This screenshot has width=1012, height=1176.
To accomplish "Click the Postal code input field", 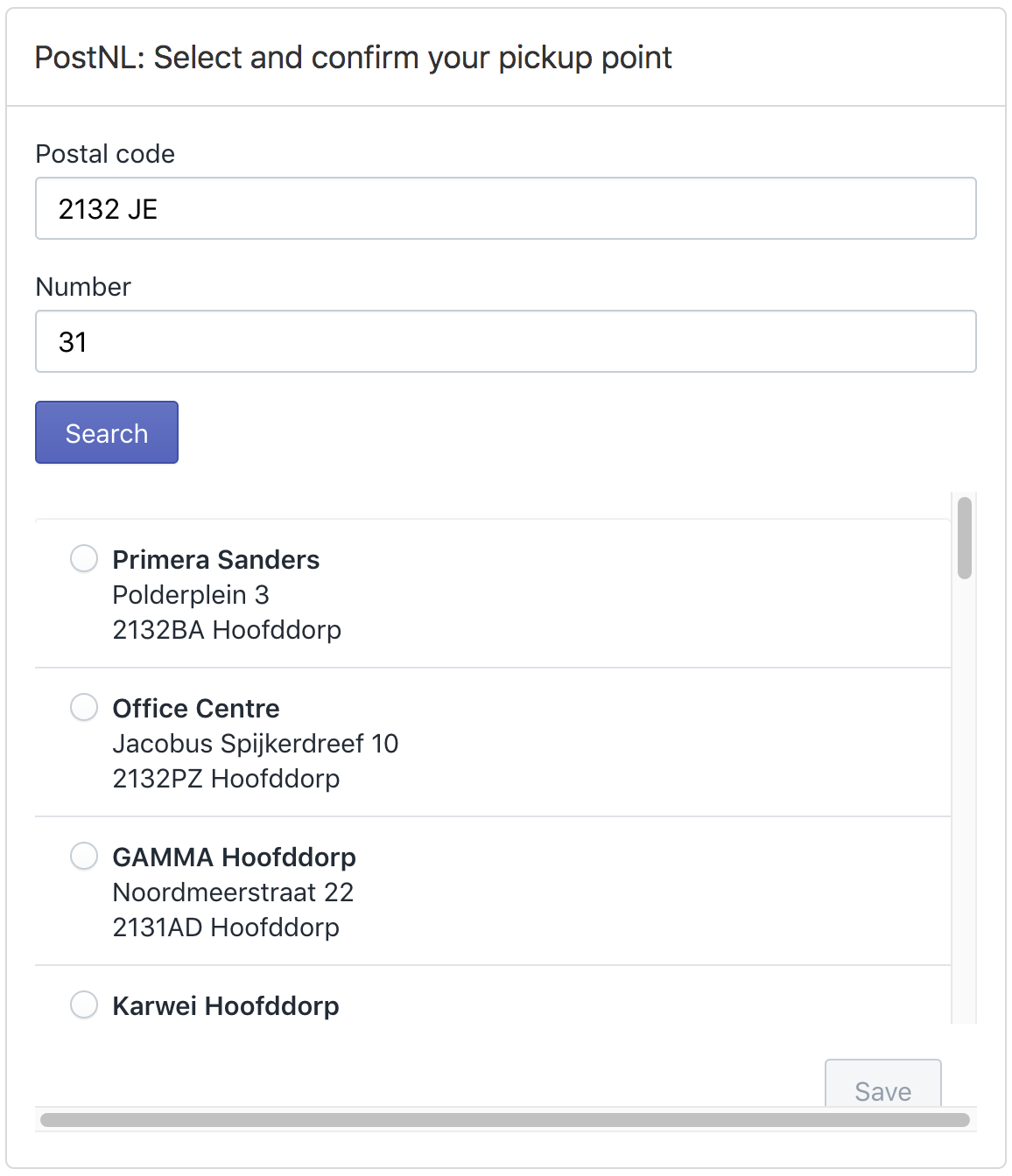I will click(505, 208).
